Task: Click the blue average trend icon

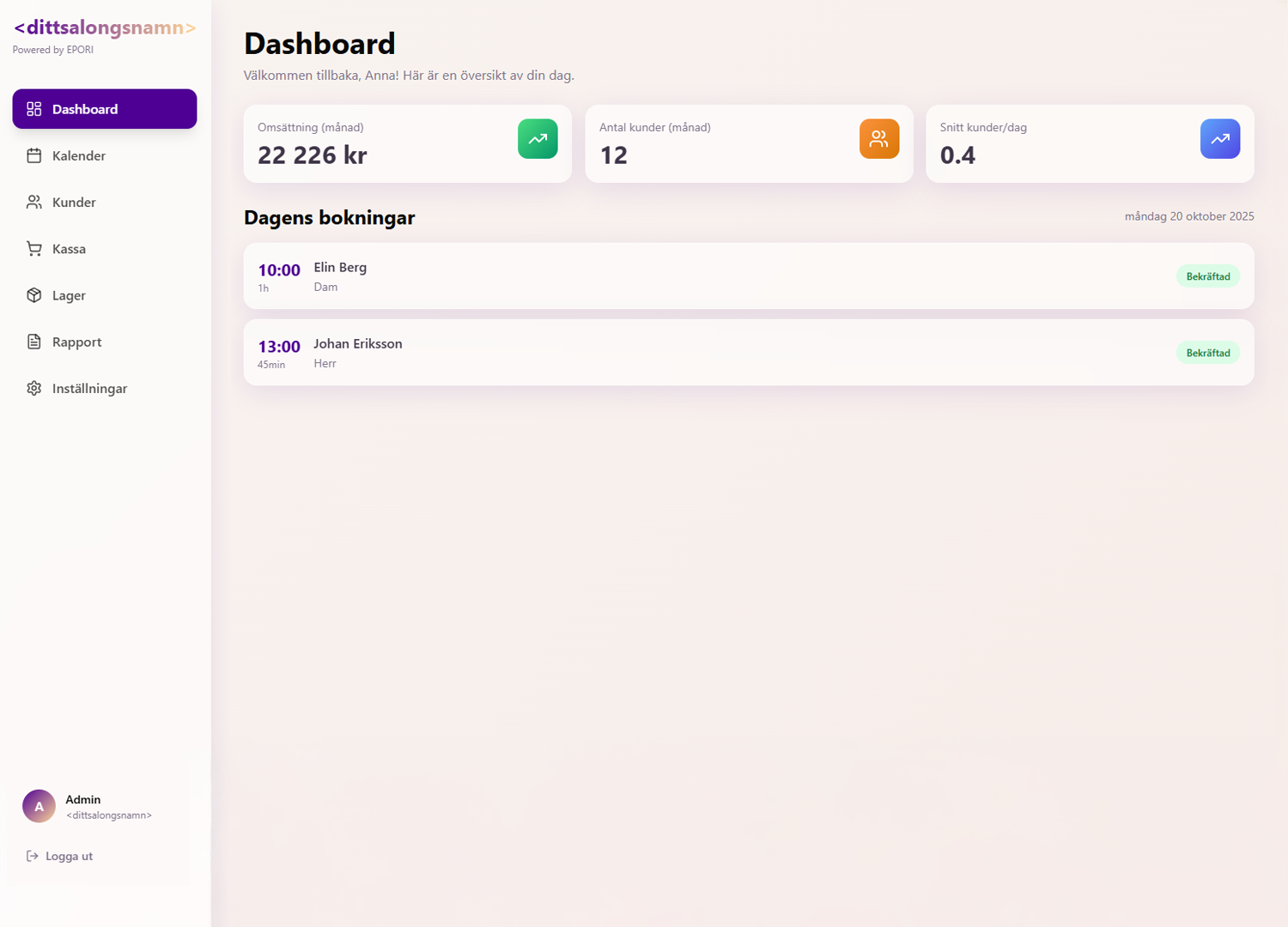Action: point(1219,139)
